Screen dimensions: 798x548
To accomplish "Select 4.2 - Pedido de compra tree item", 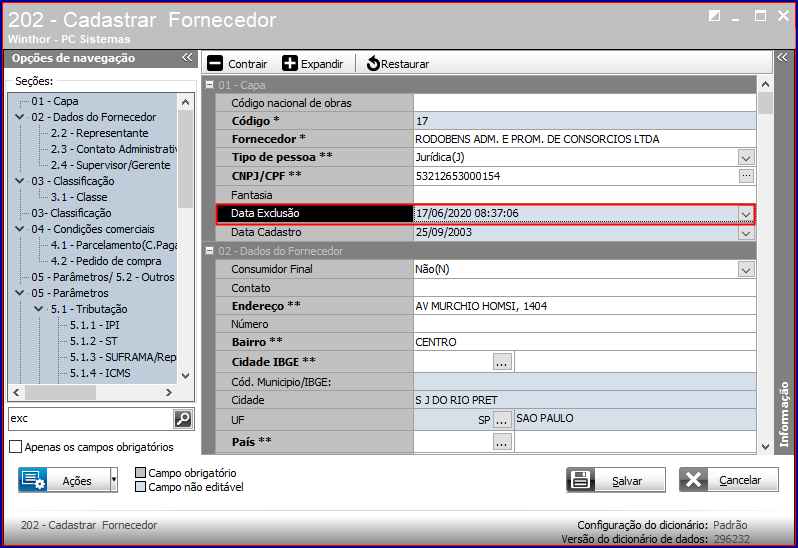I will (x=106, y=261).
